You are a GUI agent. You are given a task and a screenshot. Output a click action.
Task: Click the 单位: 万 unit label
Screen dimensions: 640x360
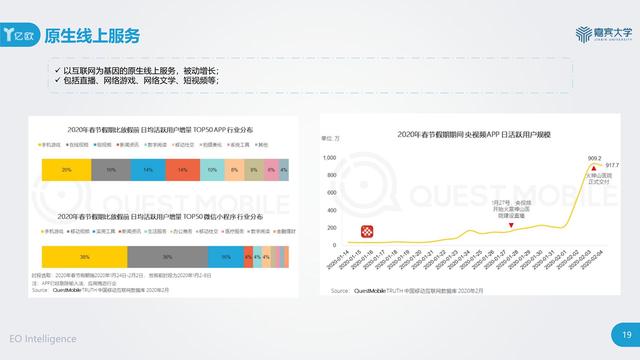(x=331, y=139)
